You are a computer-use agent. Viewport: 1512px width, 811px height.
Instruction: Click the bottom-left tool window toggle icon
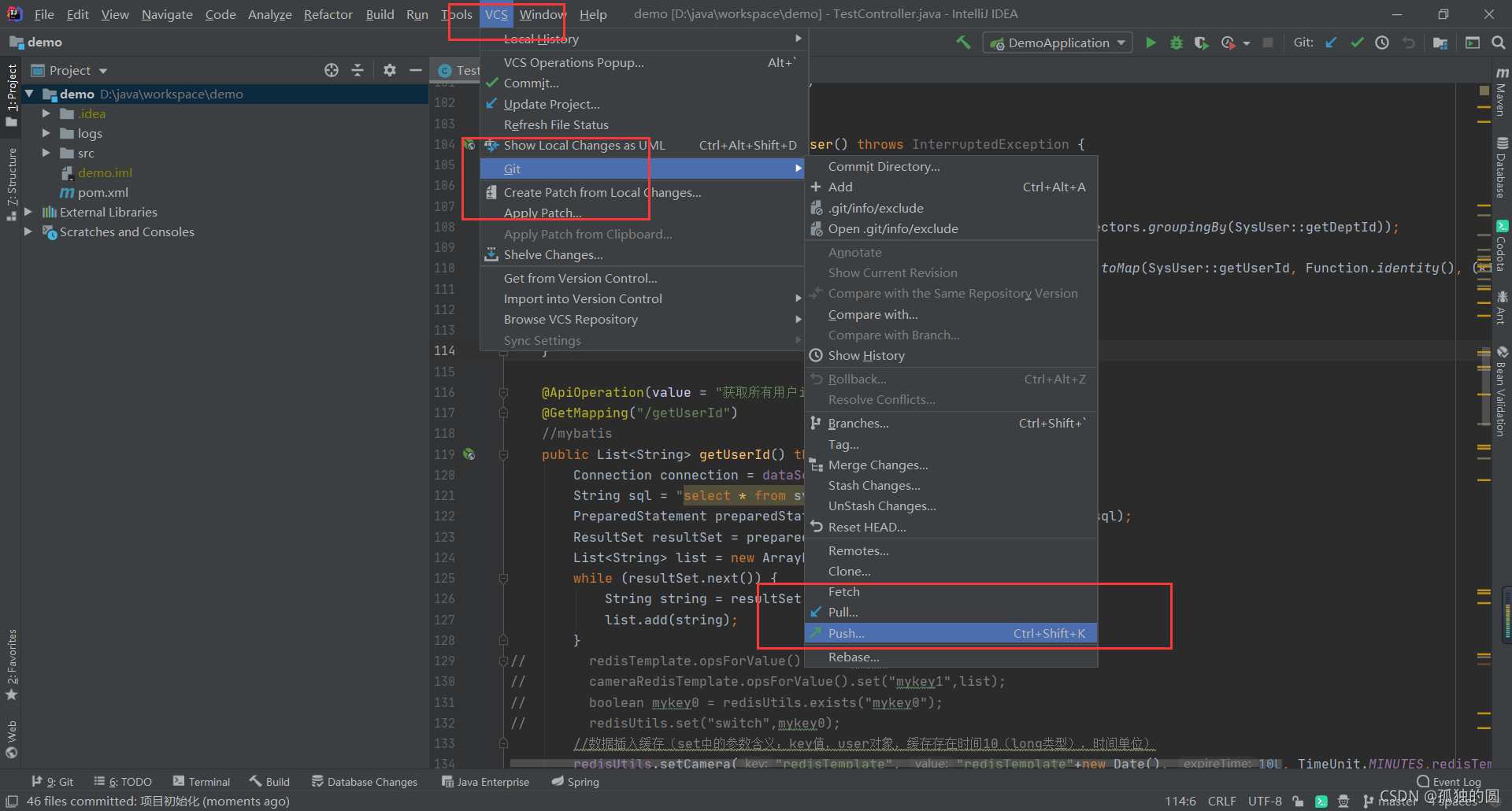pyautogui.click(x=12, y=801)
